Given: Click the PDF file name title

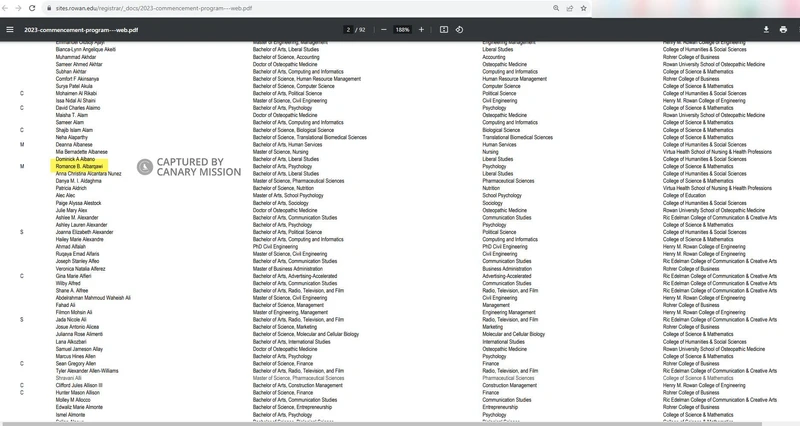Looking at the screenshot, I should click(68, 30).
